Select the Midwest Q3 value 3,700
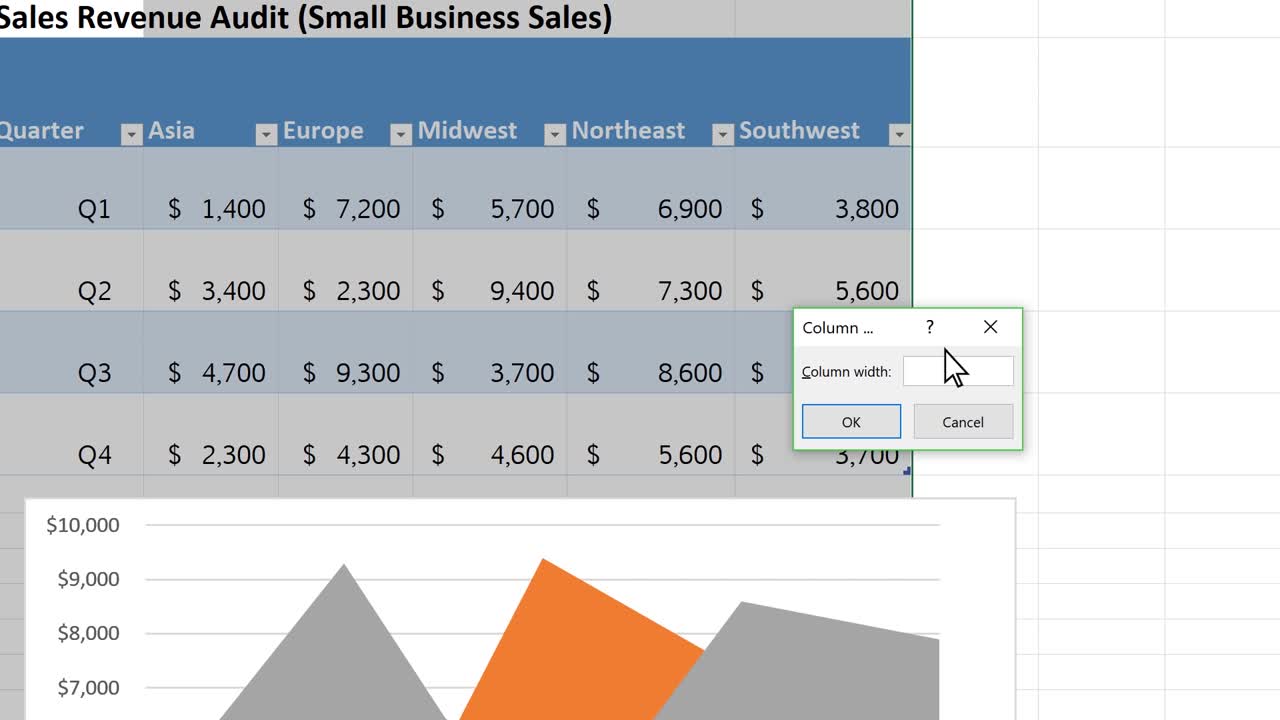Viewport: 1280px width, 720px height. (490, 353)
